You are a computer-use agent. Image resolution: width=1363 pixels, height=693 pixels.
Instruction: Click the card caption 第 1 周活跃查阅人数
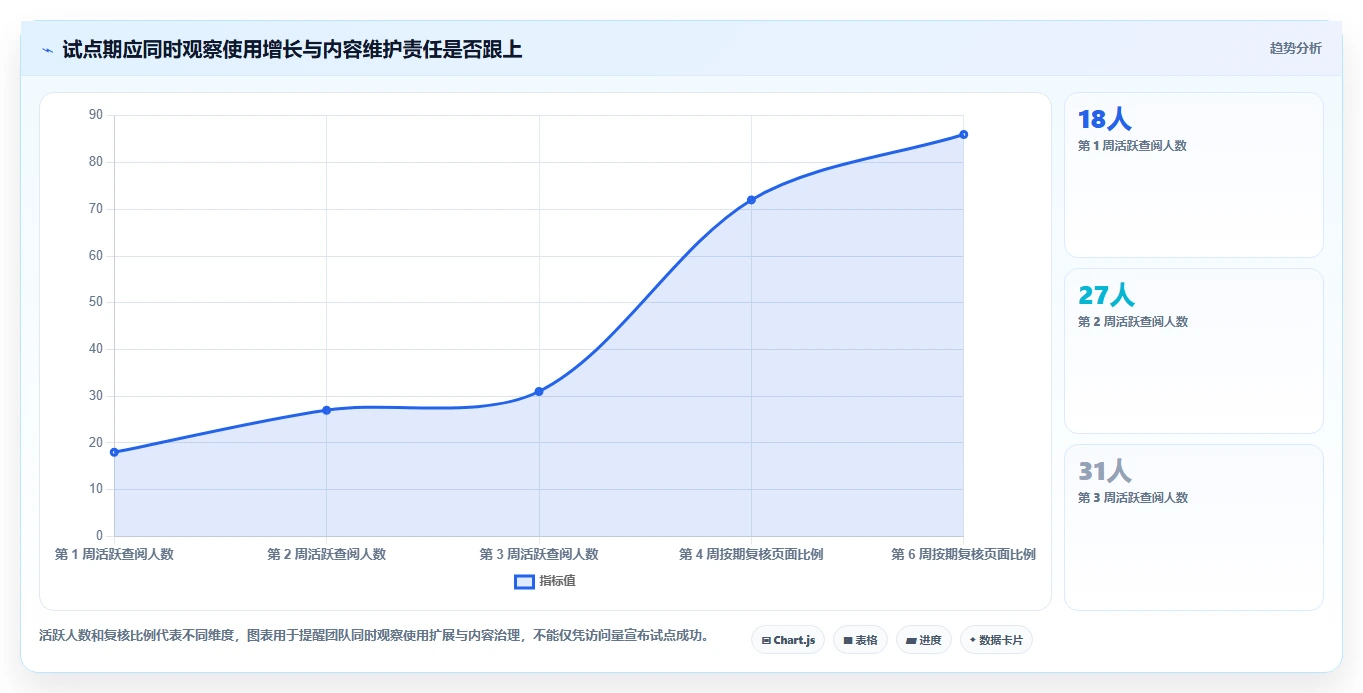pos(1132,146)
